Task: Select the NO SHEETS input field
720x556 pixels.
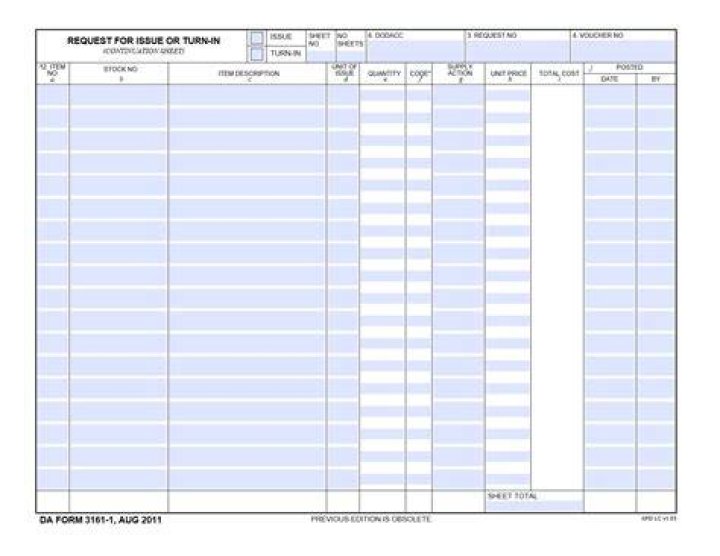Action: (x=351, y=56)
